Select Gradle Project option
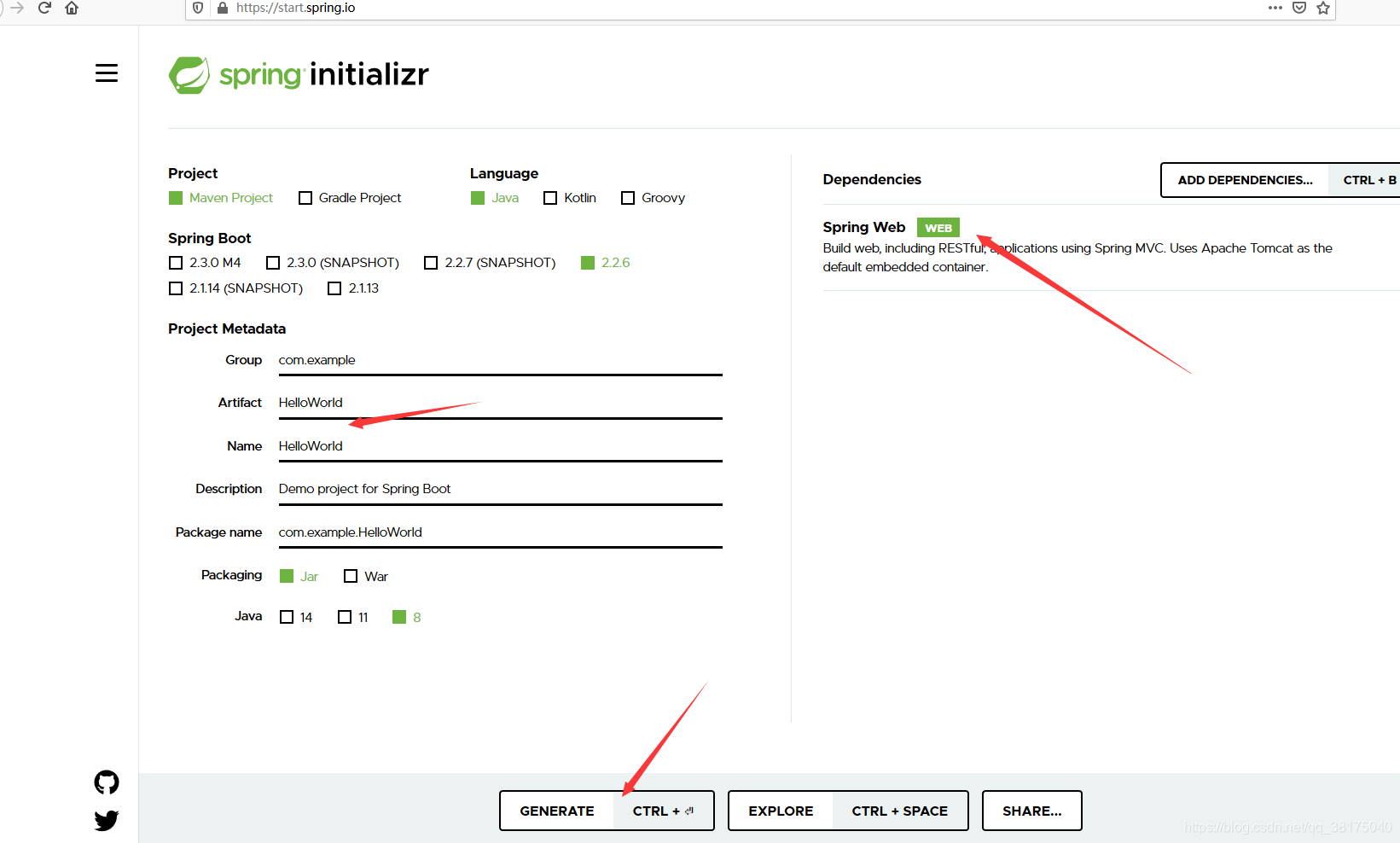This screenshot has width=1400, height=843. coord(350,198)
